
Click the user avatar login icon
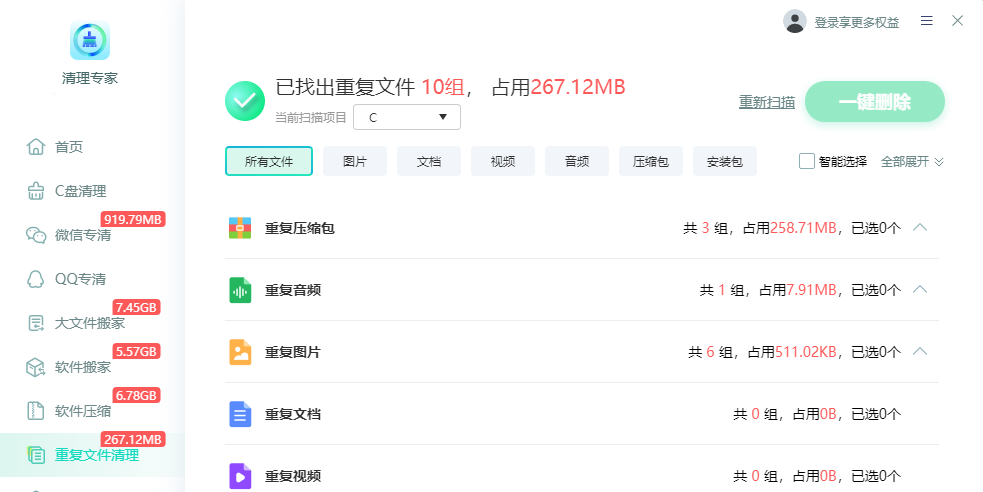[795, 21]
